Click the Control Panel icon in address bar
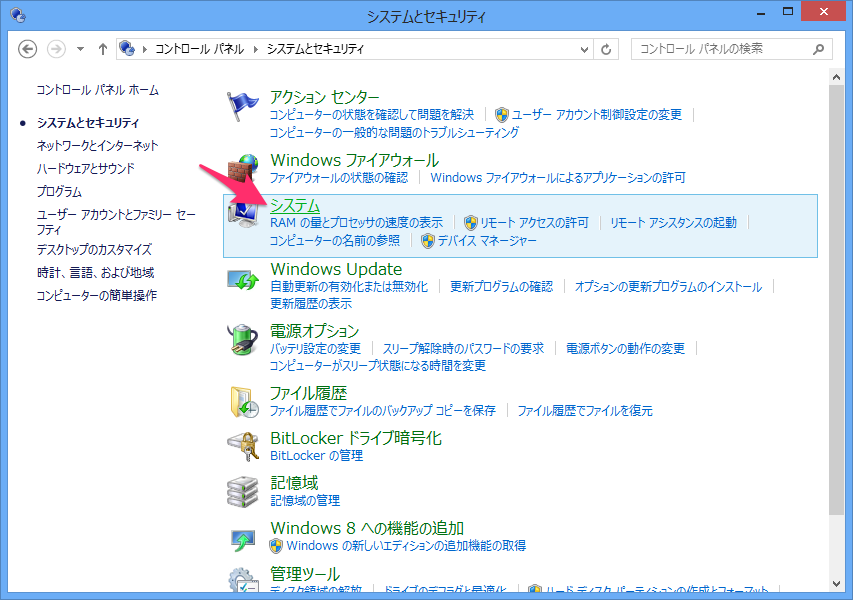This screenshot has width=853, height=600. pos(127,48)
